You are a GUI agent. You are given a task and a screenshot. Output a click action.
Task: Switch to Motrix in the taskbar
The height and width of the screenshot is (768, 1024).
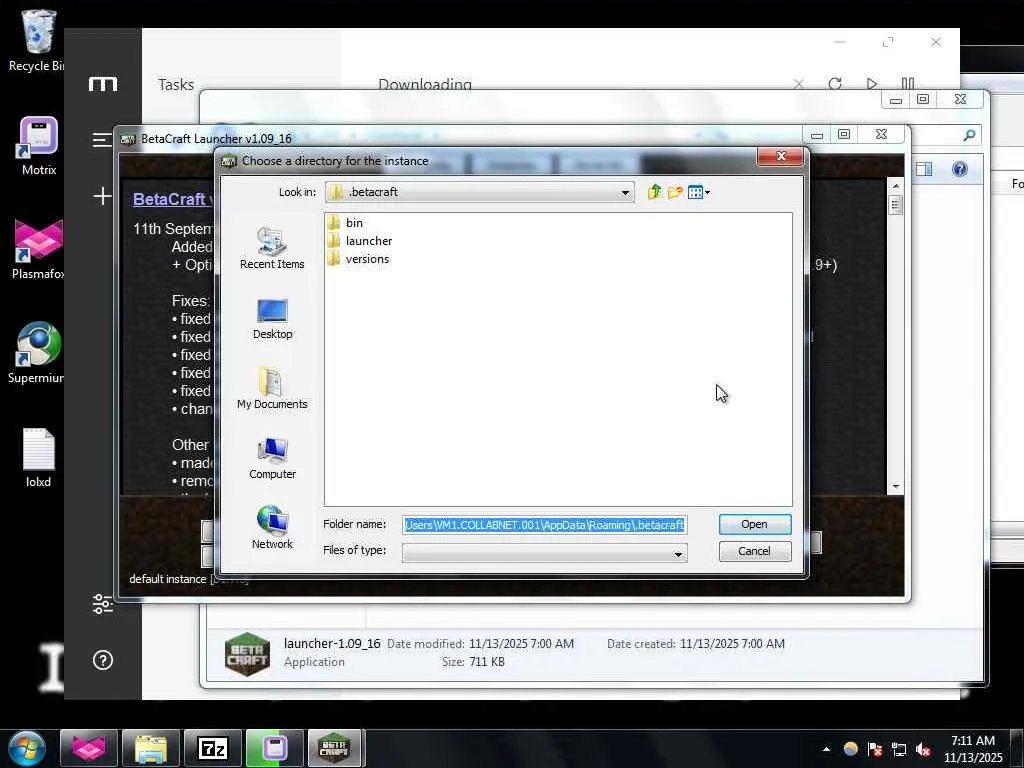coord(274,748)
